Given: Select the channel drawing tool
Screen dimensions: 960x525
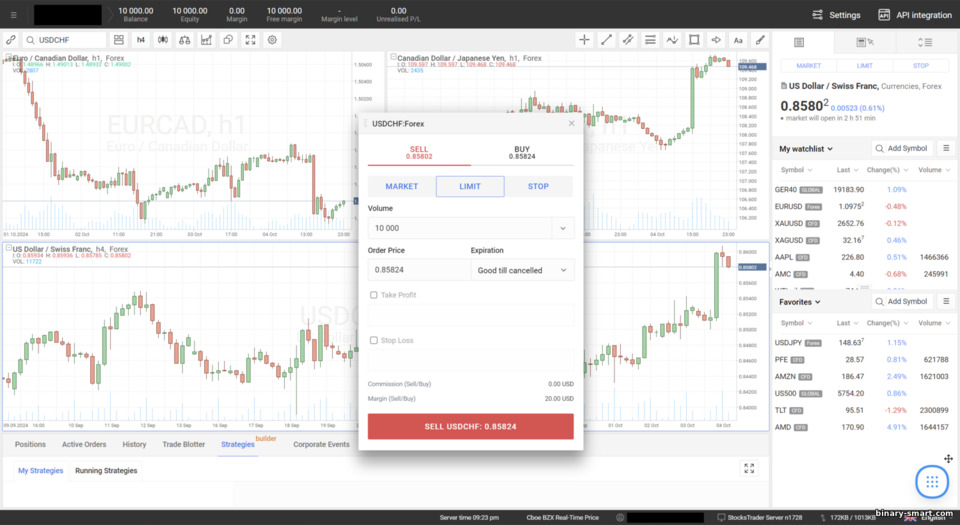Looking at the screenshot, I should (x=628, y=40).
